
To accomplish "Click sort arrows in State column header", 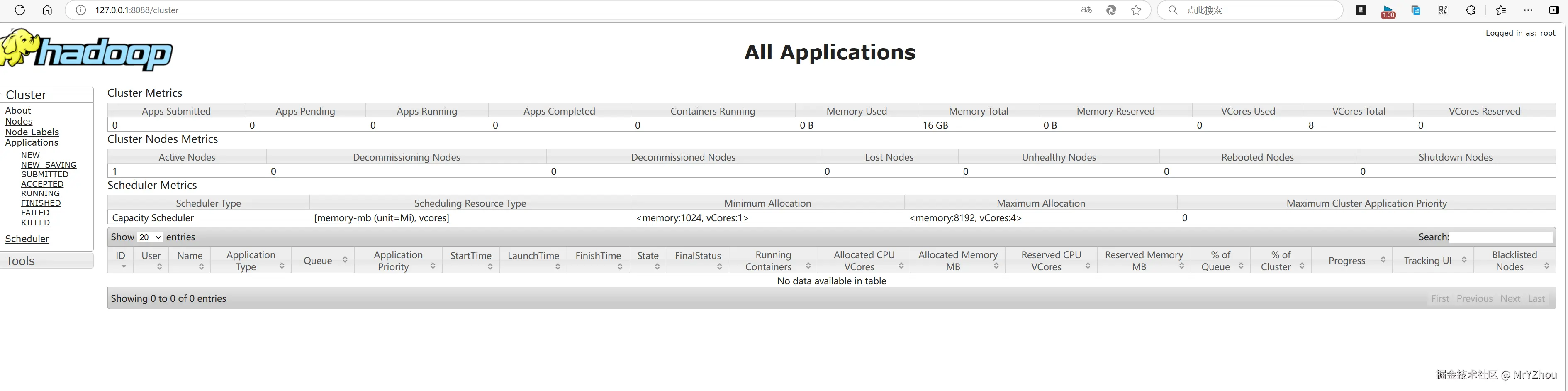I will pyautogui.click(x=657, y=267).
